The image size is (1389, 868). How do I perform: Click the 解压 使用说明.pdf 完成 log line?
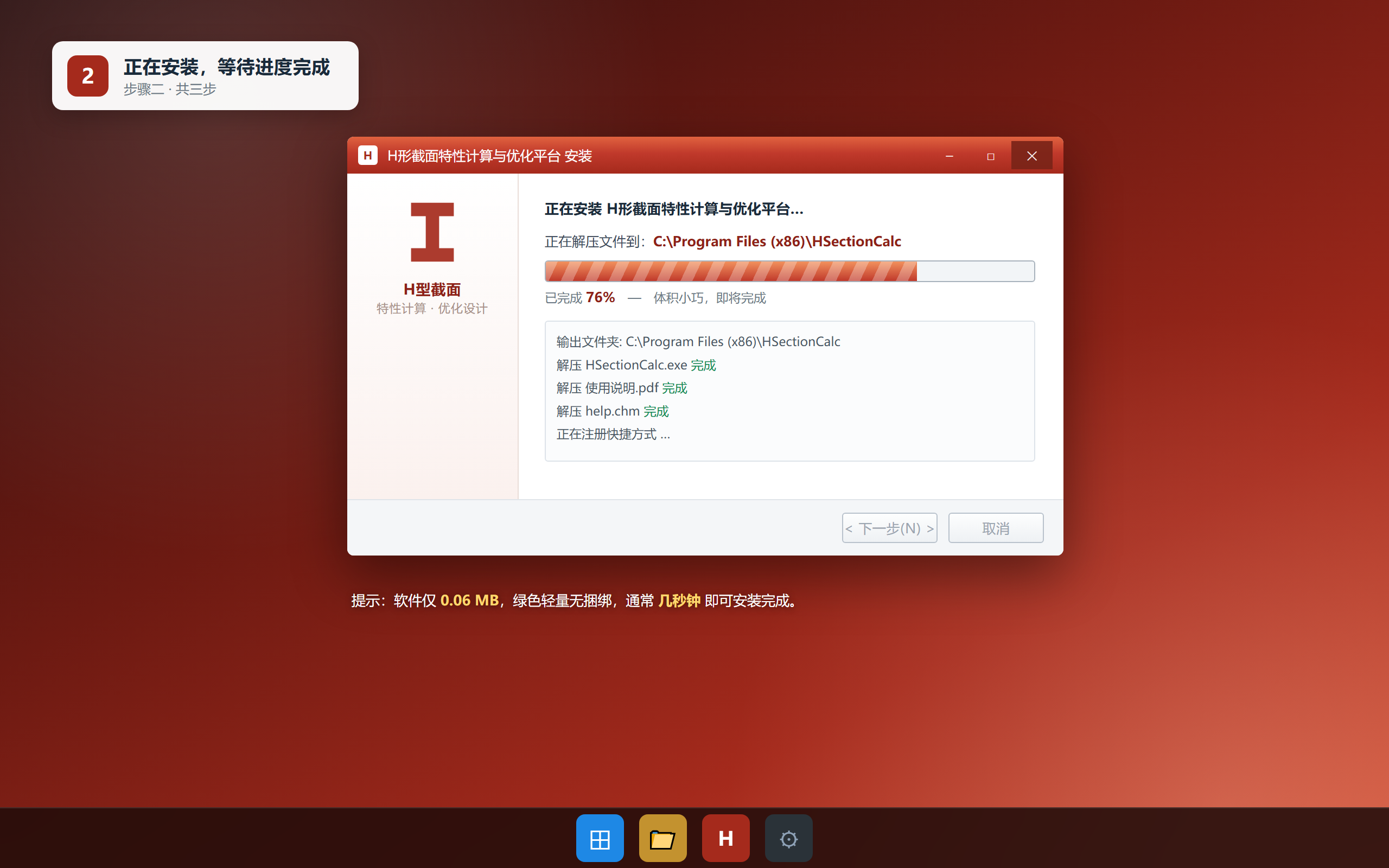click(622, 388)
